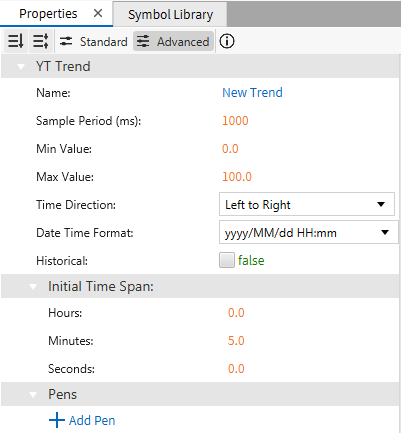Viewport: 401px width, 433px height.
Task: Click the information circle icon
Action: [227, 41]
